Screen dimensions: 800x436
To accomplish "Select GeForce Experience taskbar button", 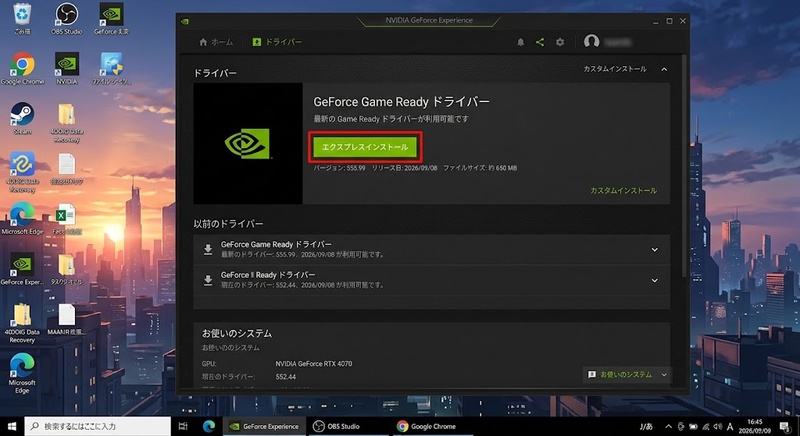I will [264, 426].
